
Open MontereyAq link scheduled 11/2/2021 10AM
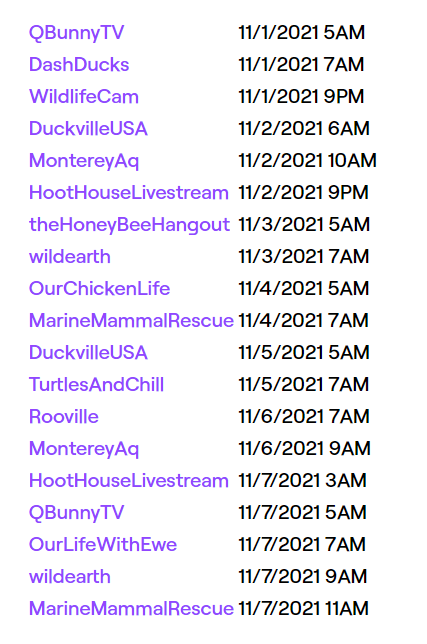84,161
